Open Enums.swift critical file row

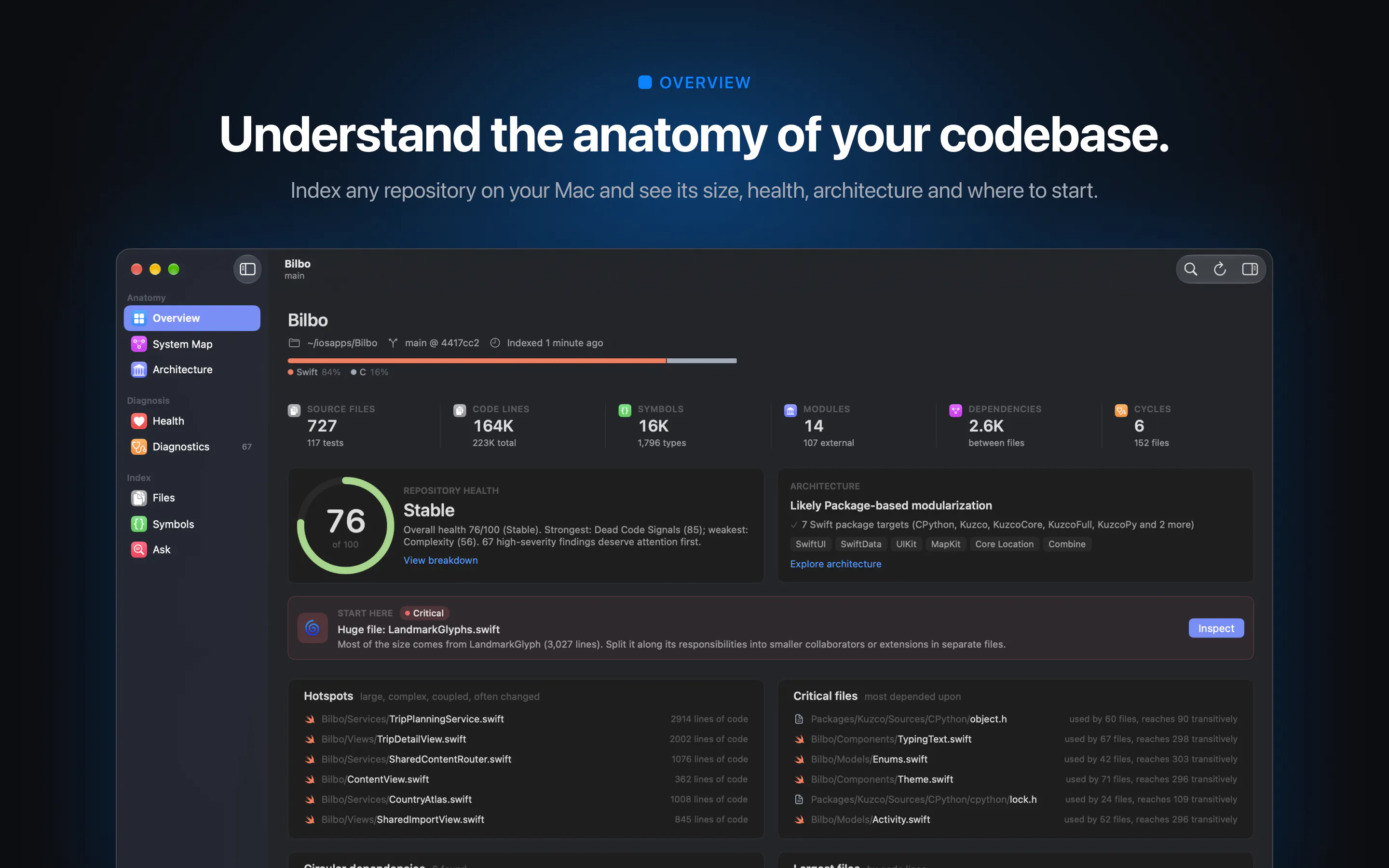1015,759
